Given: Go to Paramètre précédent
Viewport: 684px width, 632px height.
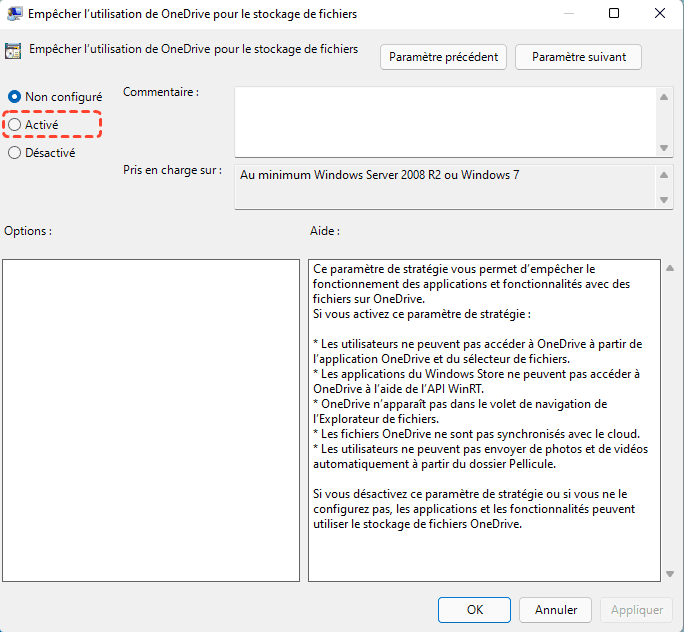Looking at the screenshot, I should coord(443,57).
